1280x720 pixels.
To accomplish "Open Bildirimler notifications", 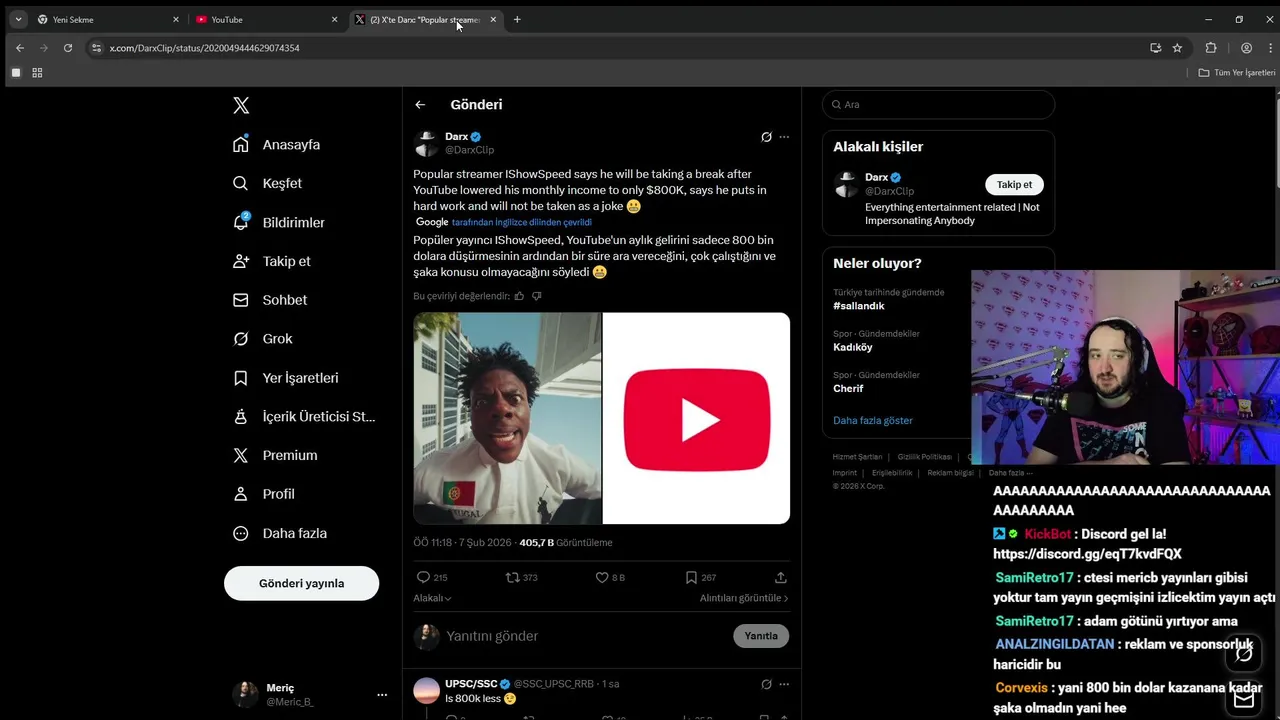I will coord(279,222).
